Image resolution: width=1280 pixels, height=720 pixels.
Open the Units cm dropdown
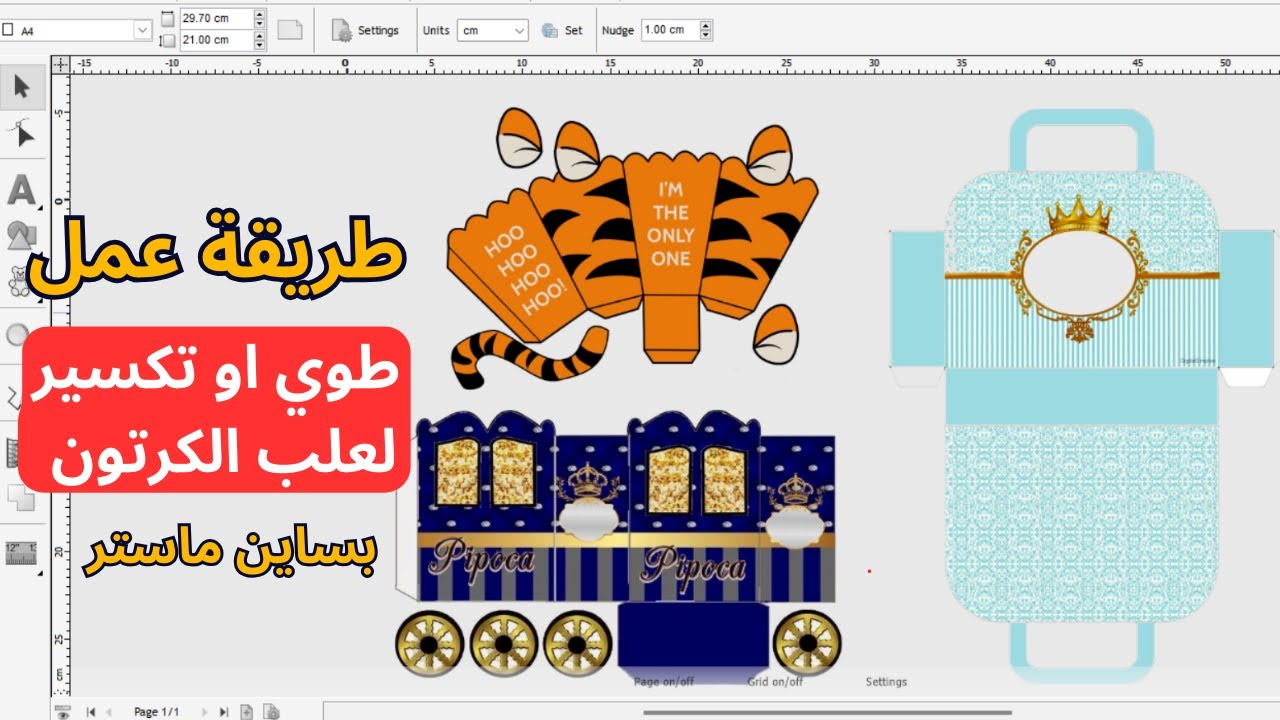[492, 31]
